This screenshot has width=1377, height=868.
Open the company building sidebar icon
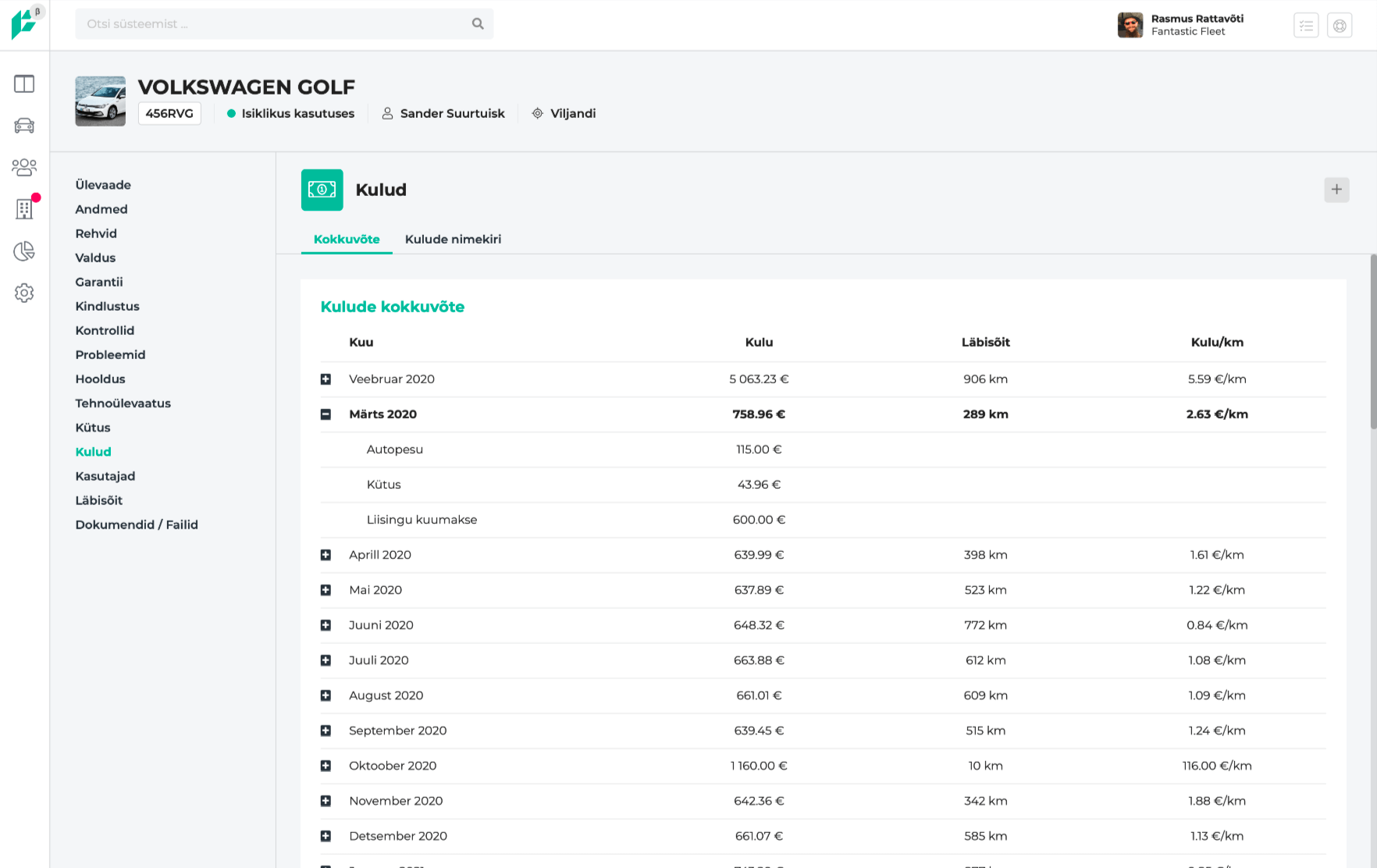pyautogui.click(x=24, y=208)
